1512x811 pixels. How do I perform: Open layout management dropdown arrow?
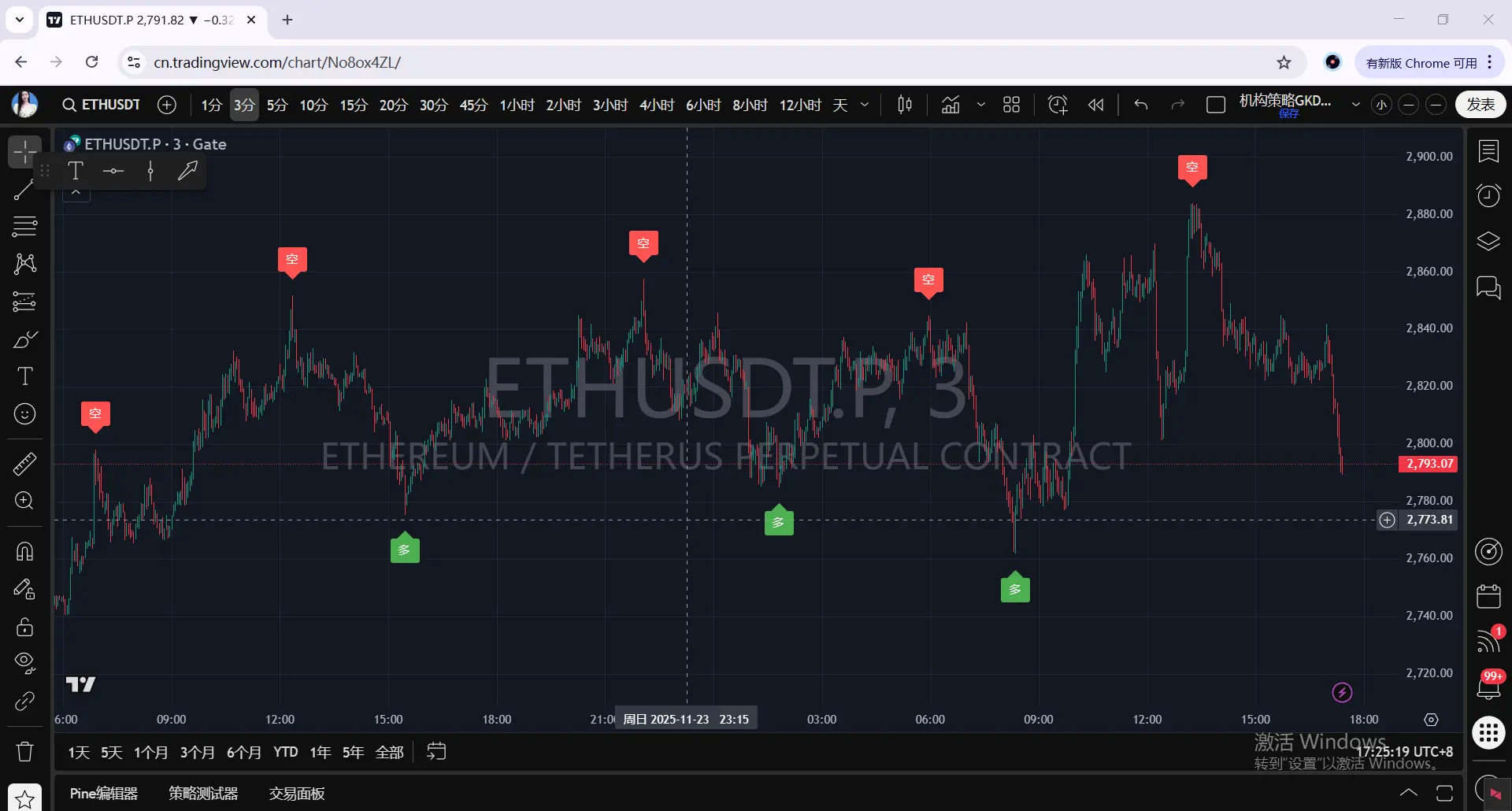tap(1356, 105)
